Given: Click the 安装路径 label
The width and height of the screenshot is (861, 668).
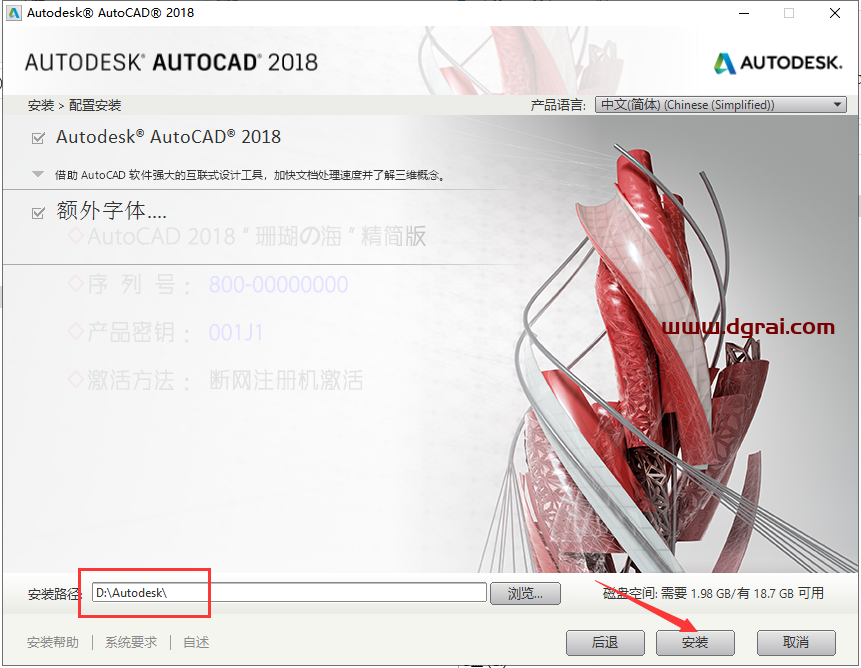Looking at the screenshot, I should 54,594.
